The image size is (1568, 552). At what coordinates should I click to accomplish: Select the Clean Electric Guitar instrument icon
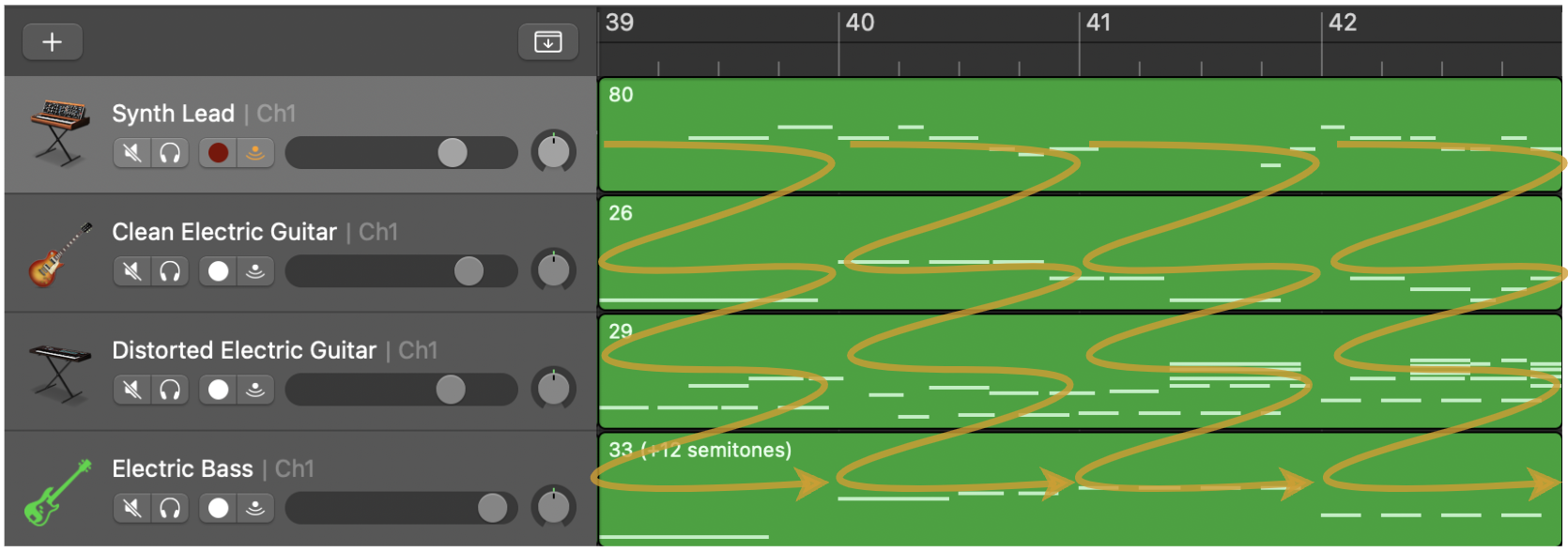[x=60, y=253]
